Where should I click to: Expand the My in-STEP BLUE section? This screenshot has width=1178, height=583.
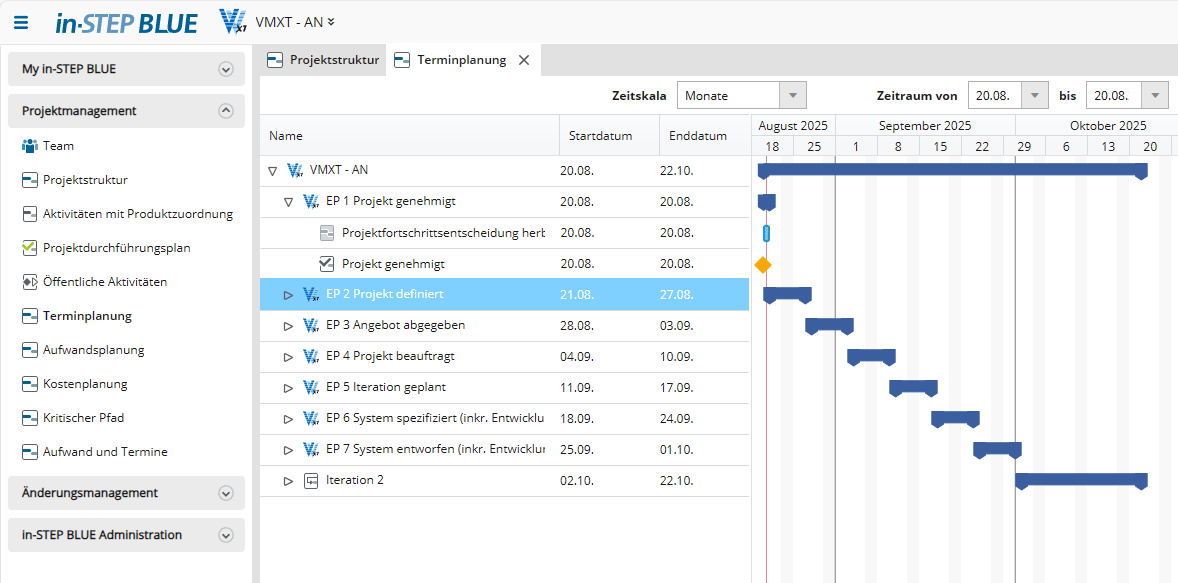point(226,70)
